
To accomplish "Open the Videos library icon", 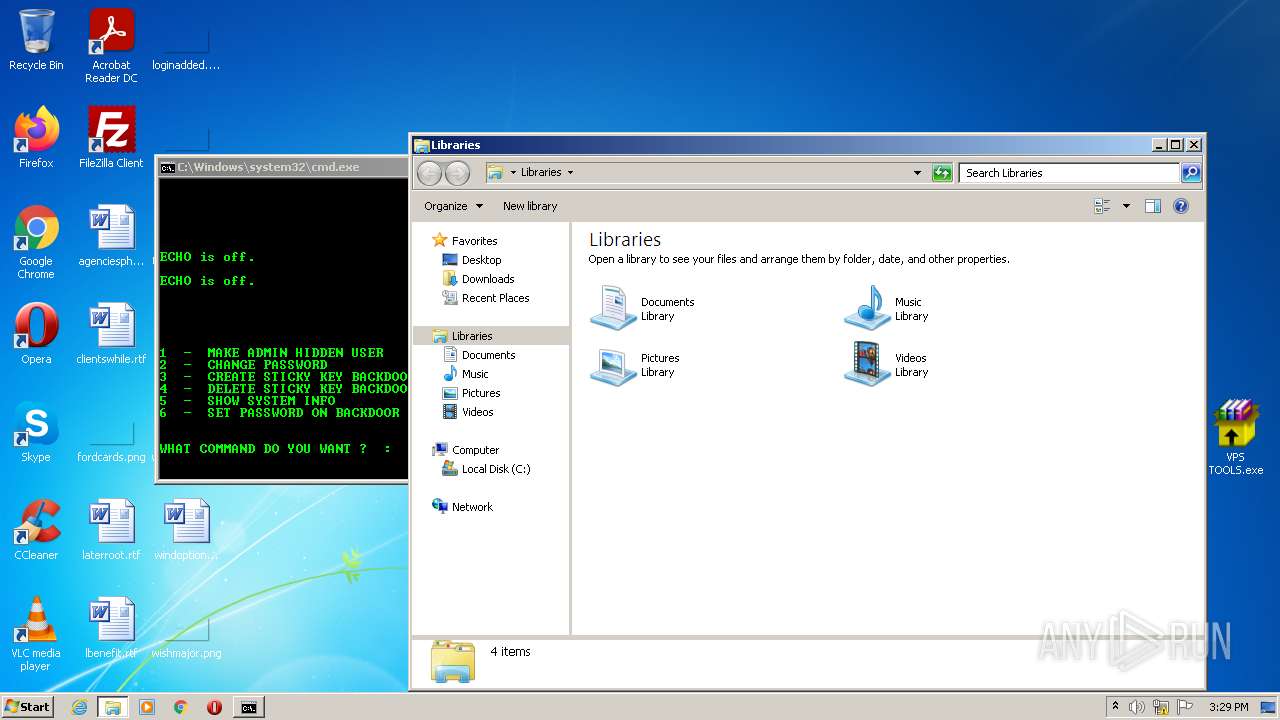I will click(x=887, y=364).
